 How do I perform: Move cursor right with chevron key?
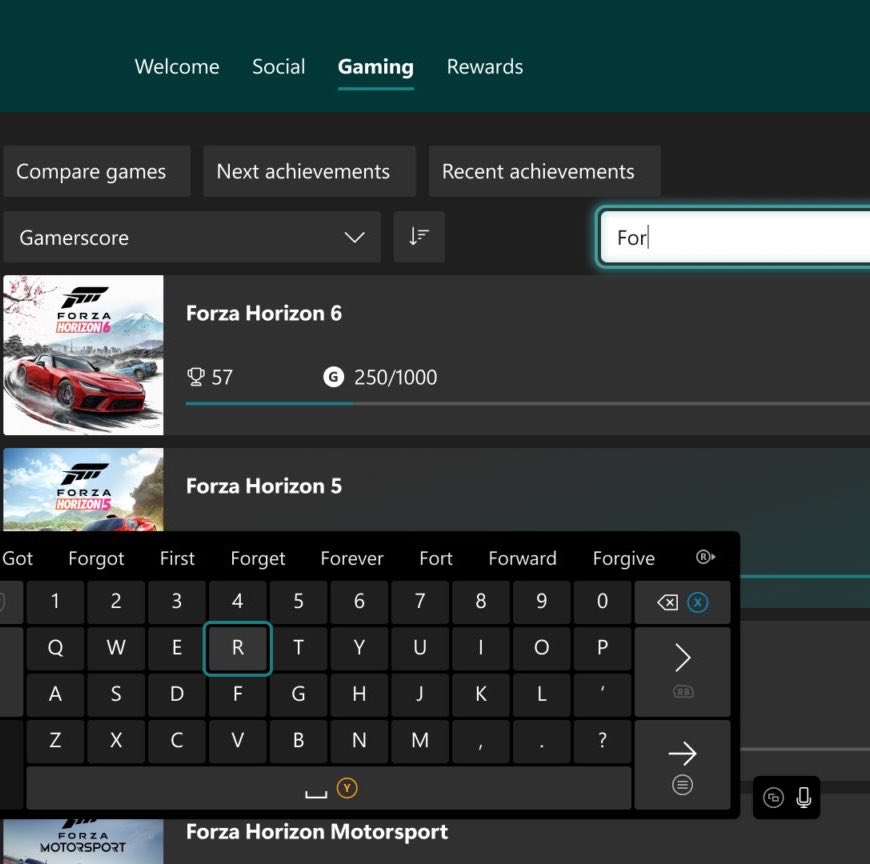682,672
